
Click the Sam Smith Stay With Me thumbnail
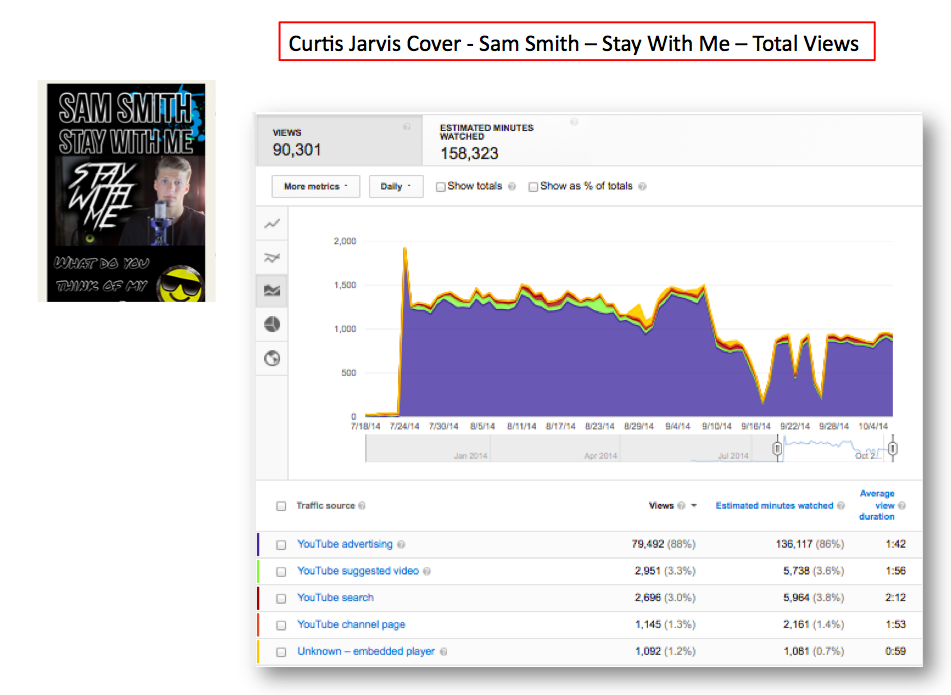coord(127,191)
